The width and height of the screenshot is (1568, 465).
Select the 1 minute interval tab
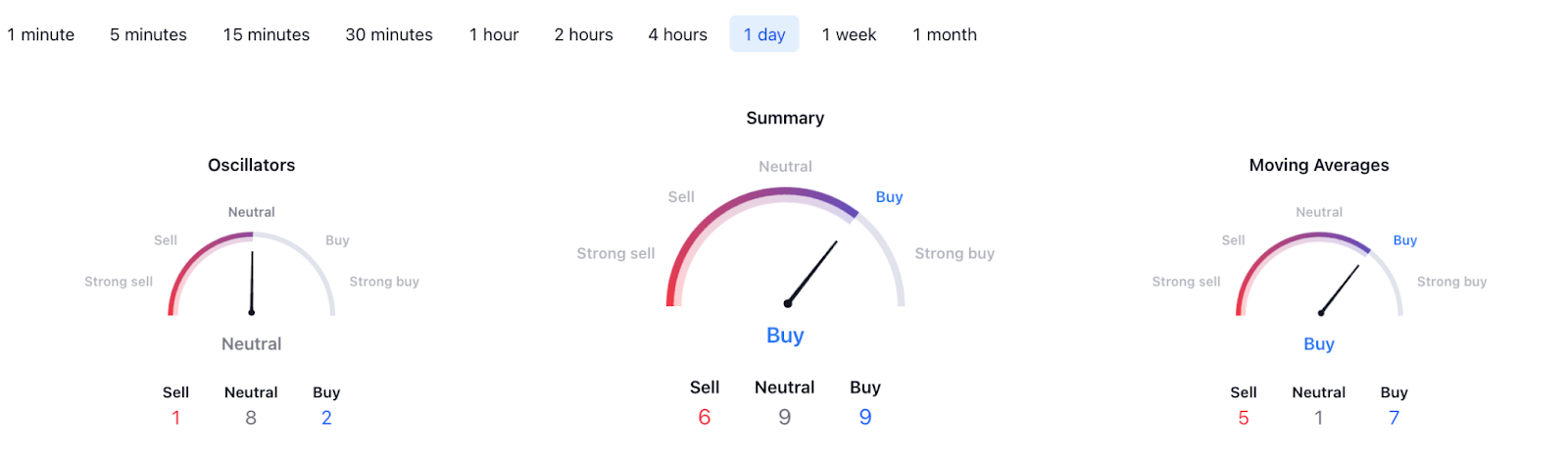[41, 34]
